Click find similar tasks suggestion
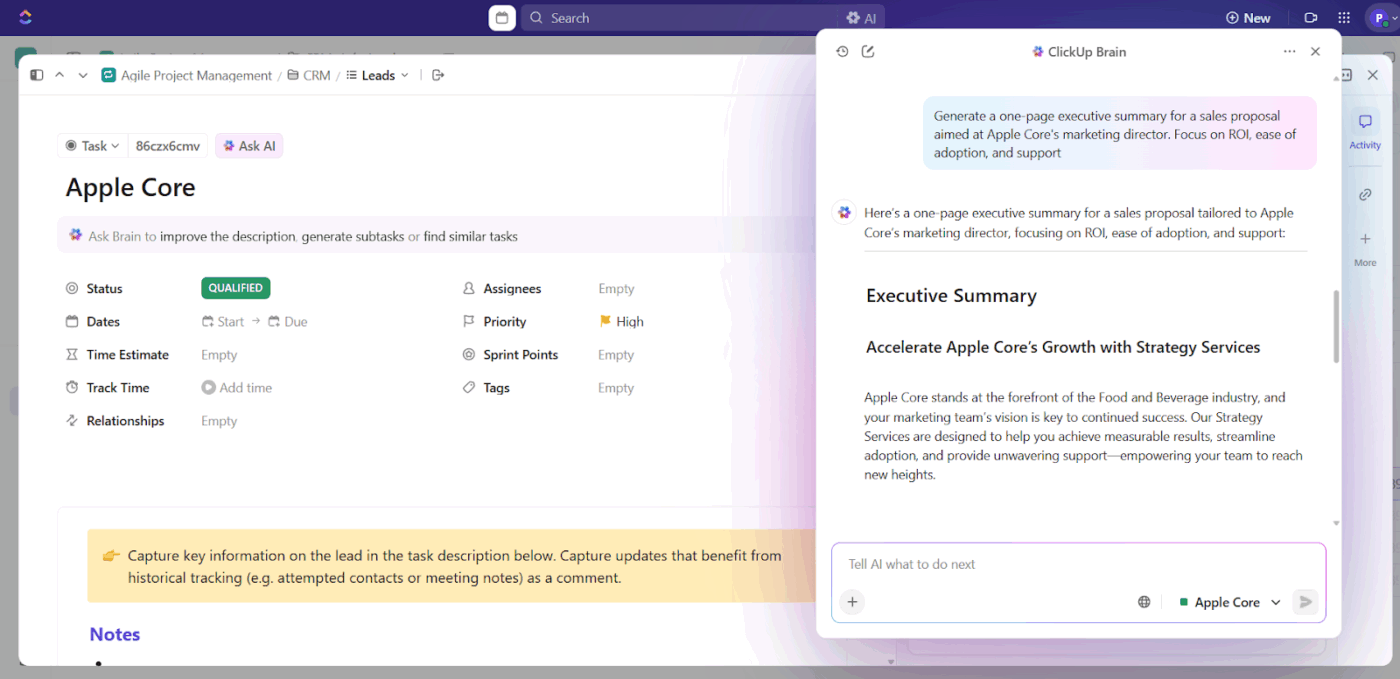This screenshot has height=679, width=1400. point(471,237)
